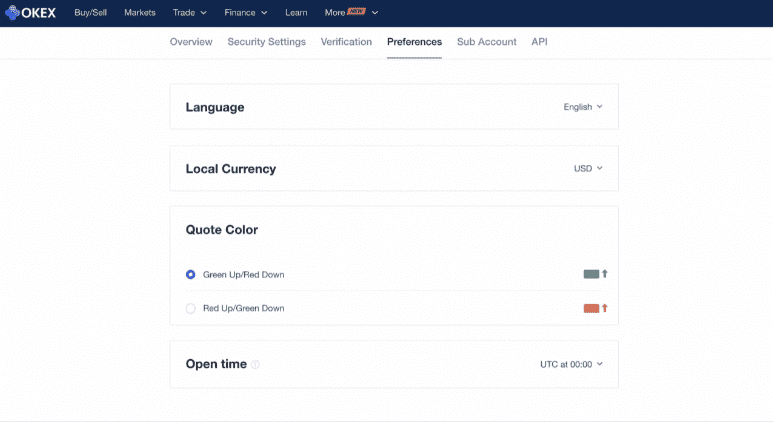Open the Sub Account tab
This screenshot has height=425, width=773.
pyautogui.click(x=486, y=42)
